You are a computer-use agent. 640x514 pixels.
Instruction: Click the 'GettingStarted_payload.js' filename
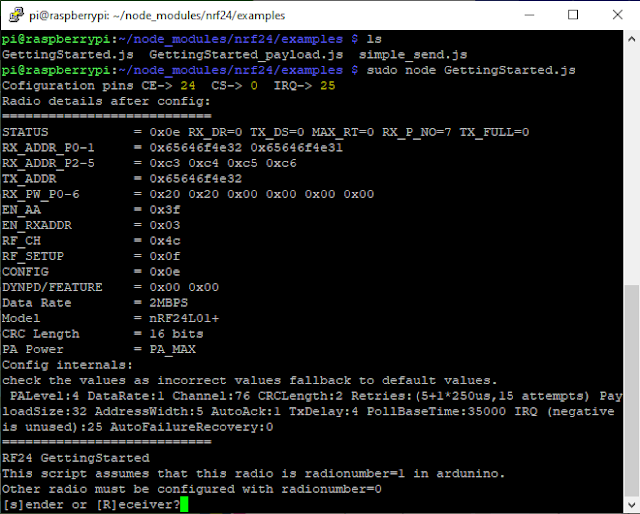point(246,55)
